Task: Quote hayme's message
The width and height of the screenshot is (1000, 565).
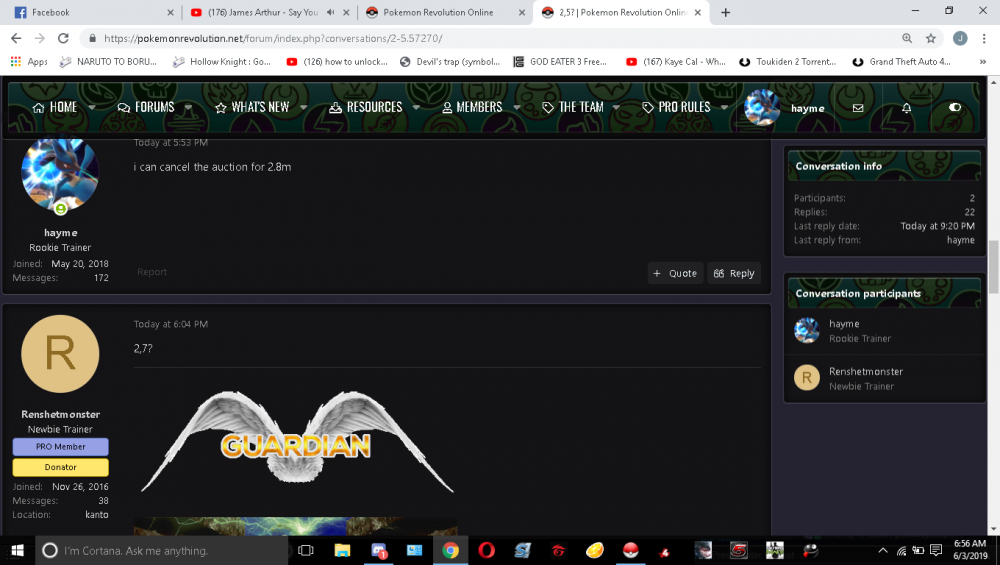Action: point(675,274)
